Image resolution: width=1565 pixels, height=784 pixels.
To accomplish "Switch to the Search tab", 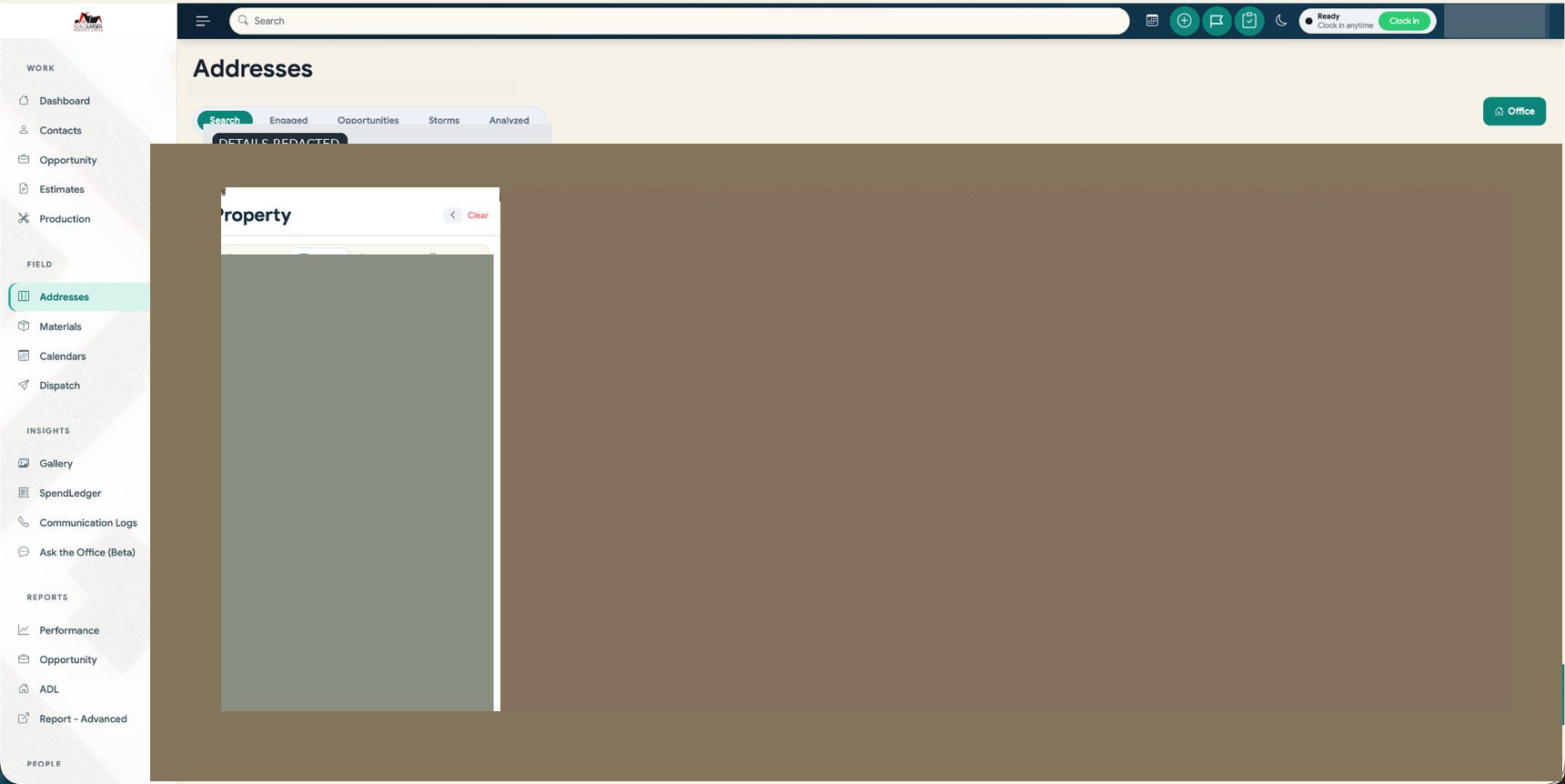I will pyautogui.click(x=225, y=120).
